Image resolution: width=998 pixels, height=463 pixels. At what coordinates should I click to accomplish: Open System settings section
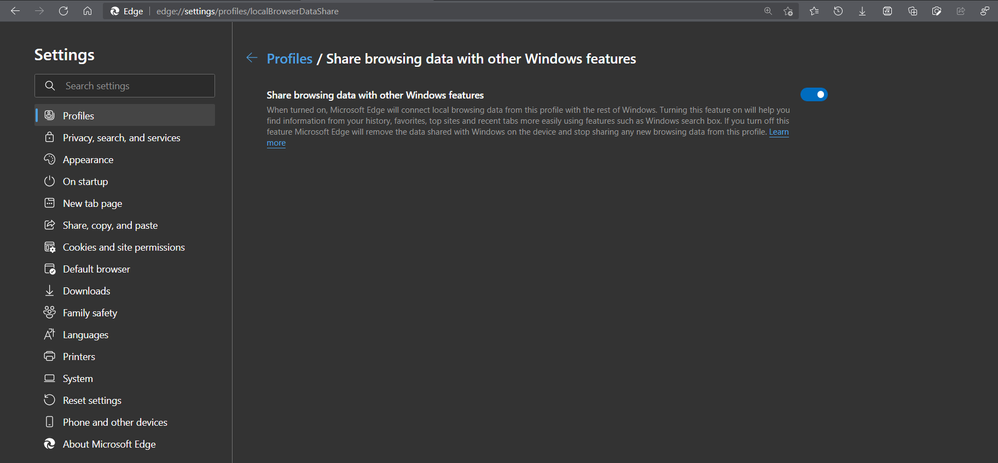(x=125, y=378)
